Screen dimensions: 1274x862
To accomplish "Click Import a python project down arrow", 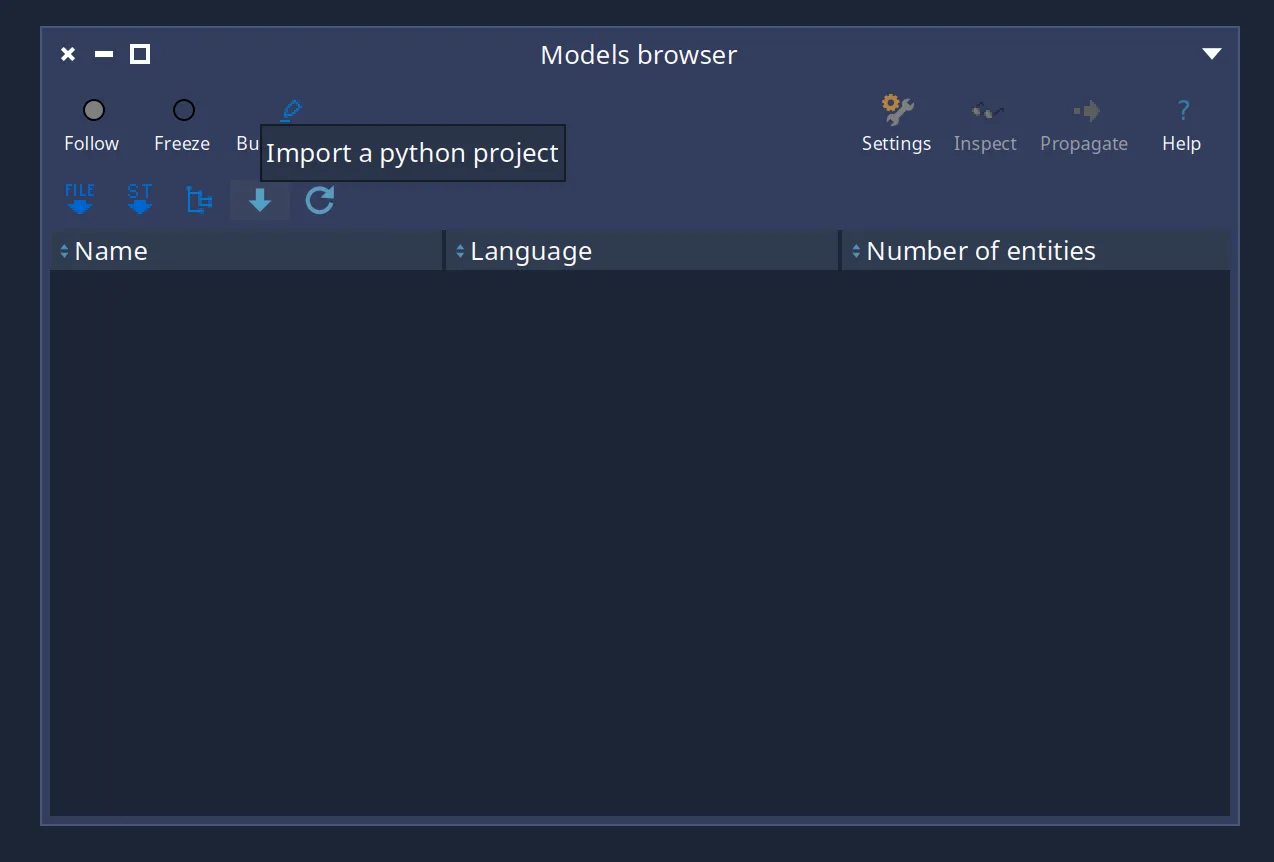I will click(x=260, y=201).
